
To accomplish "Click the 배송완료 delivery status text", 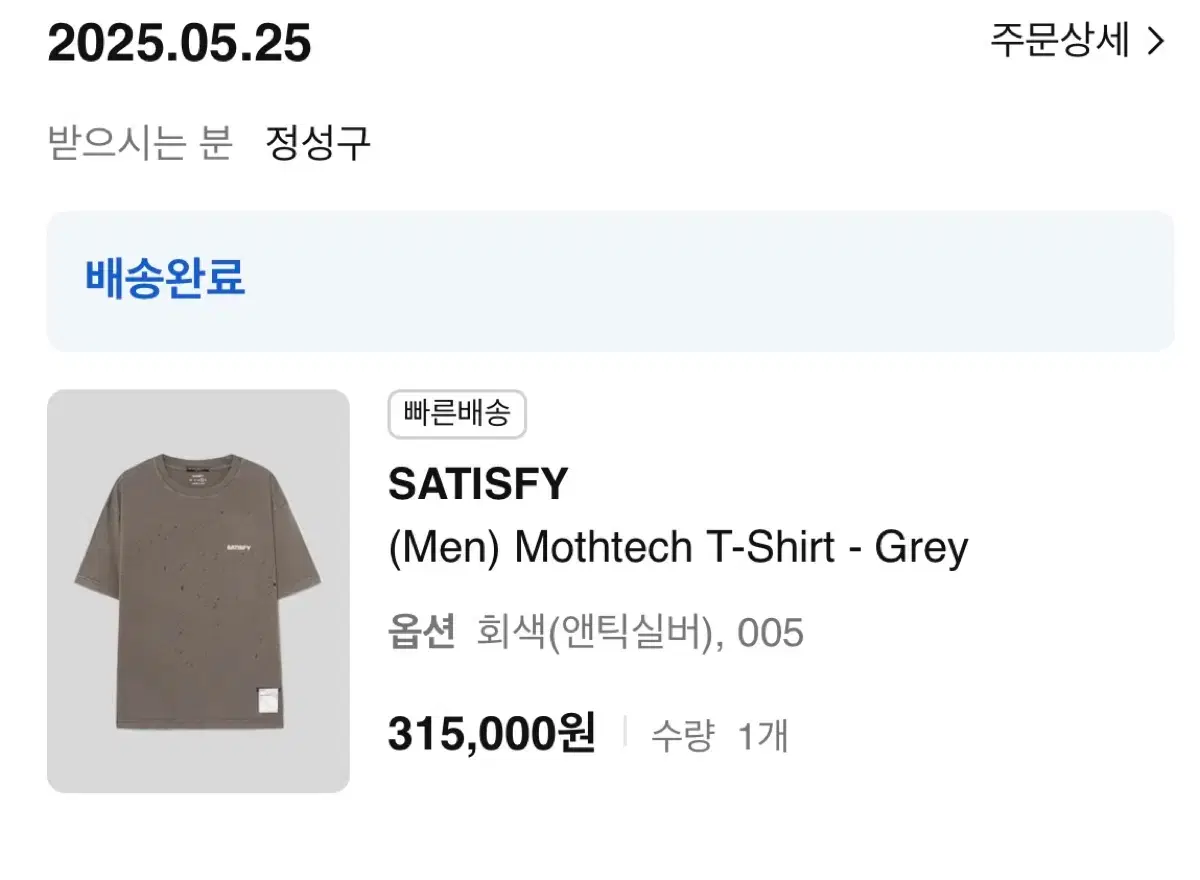I will pyautogui.click(x=165, y=278).
